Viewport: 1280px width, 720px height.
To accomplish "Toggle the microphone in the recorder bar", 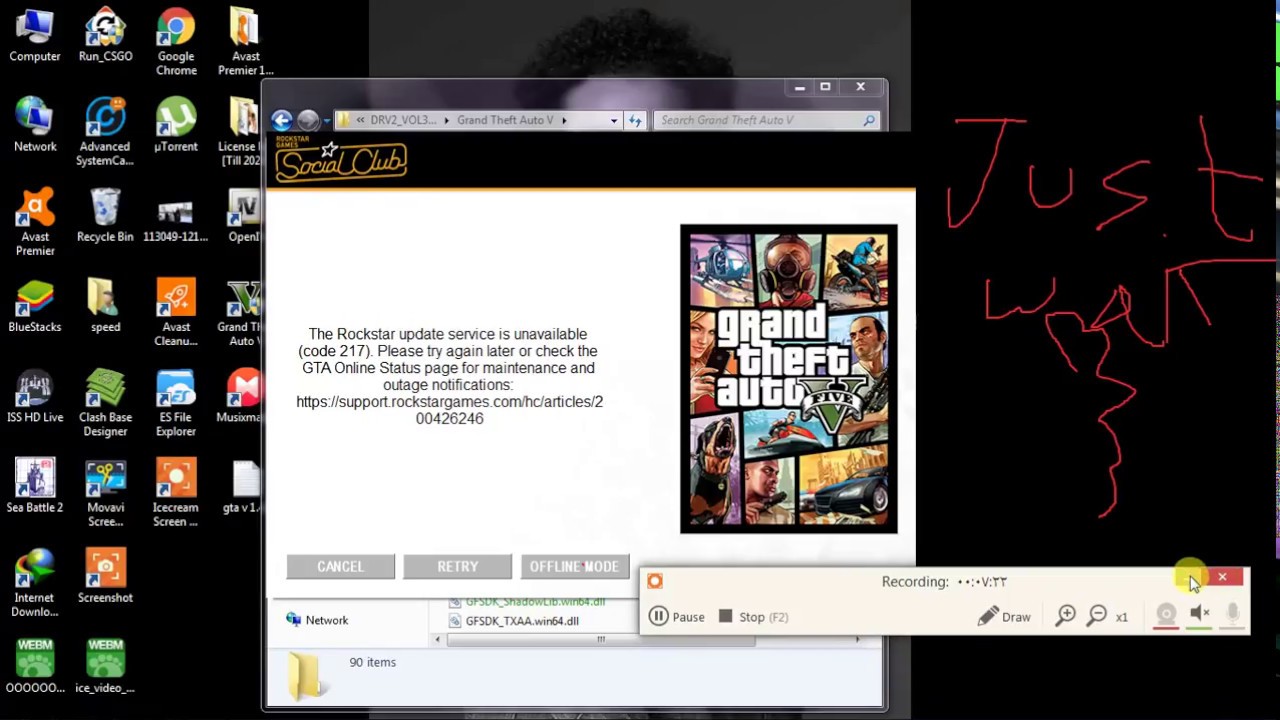I will pyautogui.click(x=1233, y=615).
